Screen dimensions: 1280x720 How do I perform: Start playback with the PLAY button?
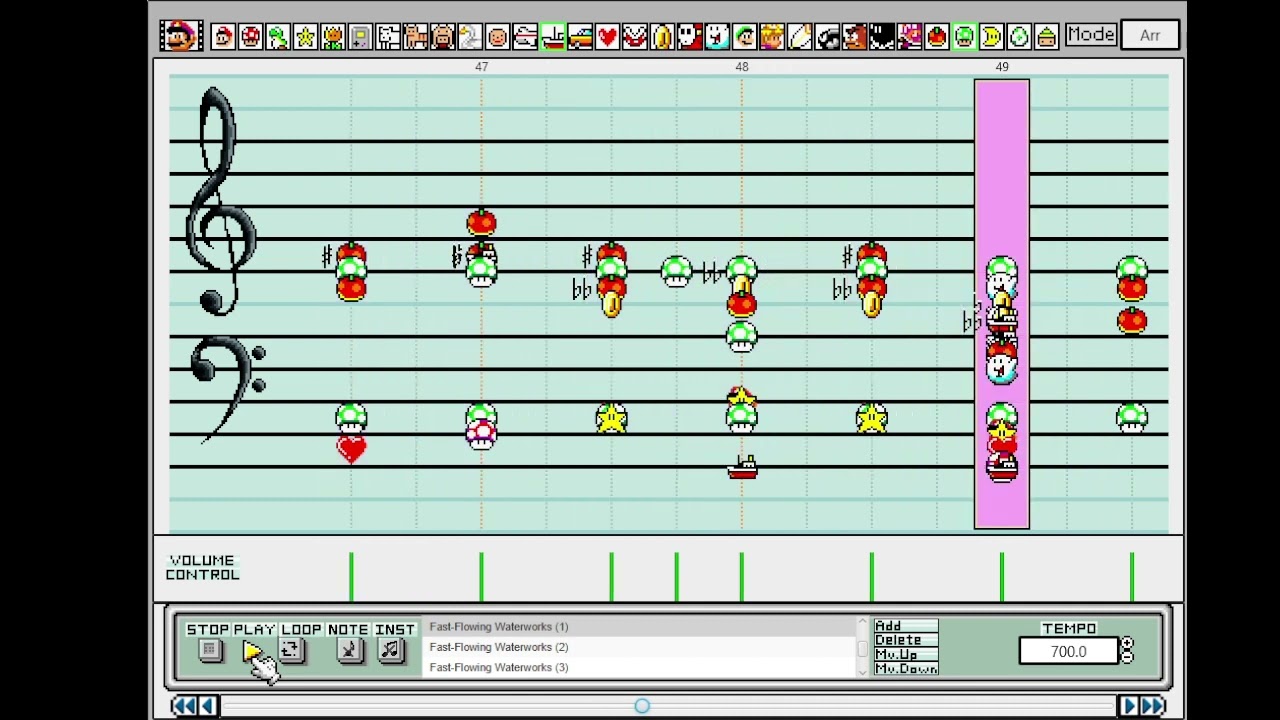tap(253, 651)
